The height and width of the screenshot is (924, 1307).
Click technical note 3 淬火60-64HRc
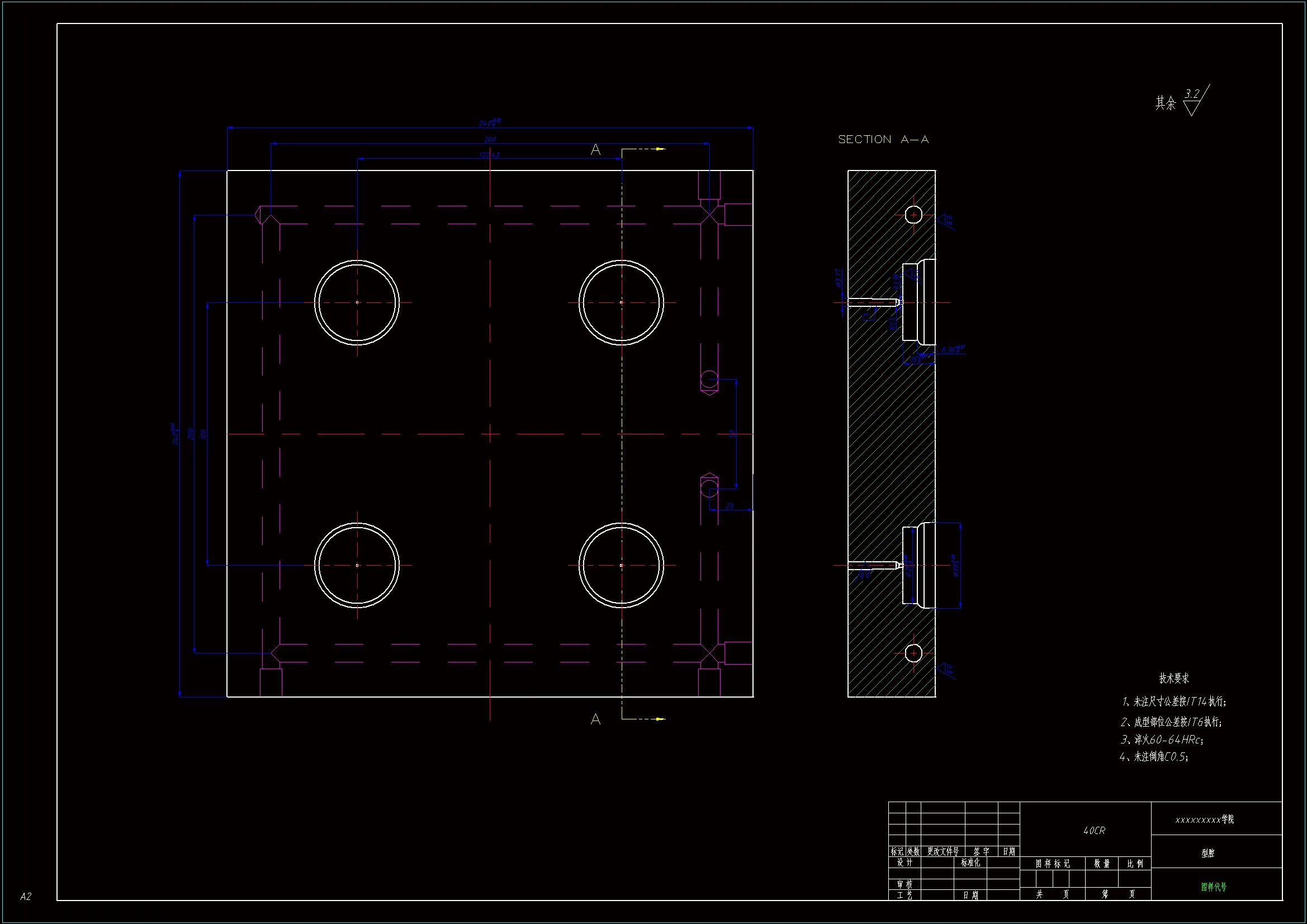point(1162,740)
